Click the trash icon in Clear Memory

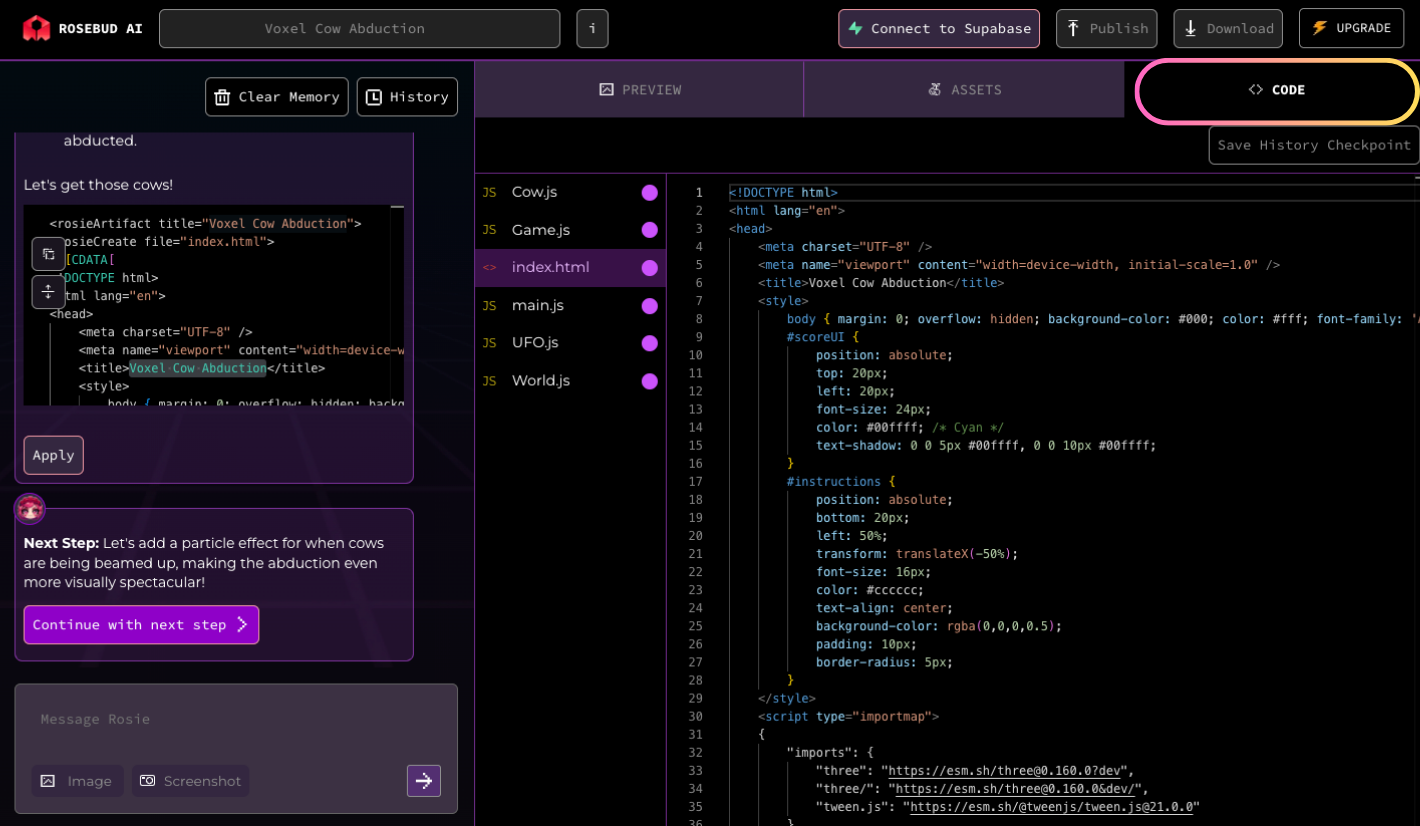pos(222,97)
